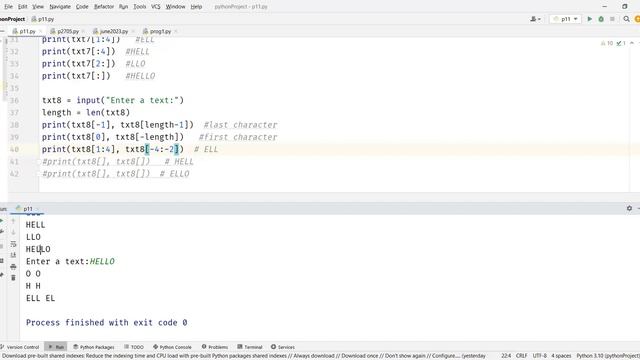Image resolution: width=640 pixels, height=360 pixels.
Task: Open the p11 run configuration dropdown
Action: (565, 19)
